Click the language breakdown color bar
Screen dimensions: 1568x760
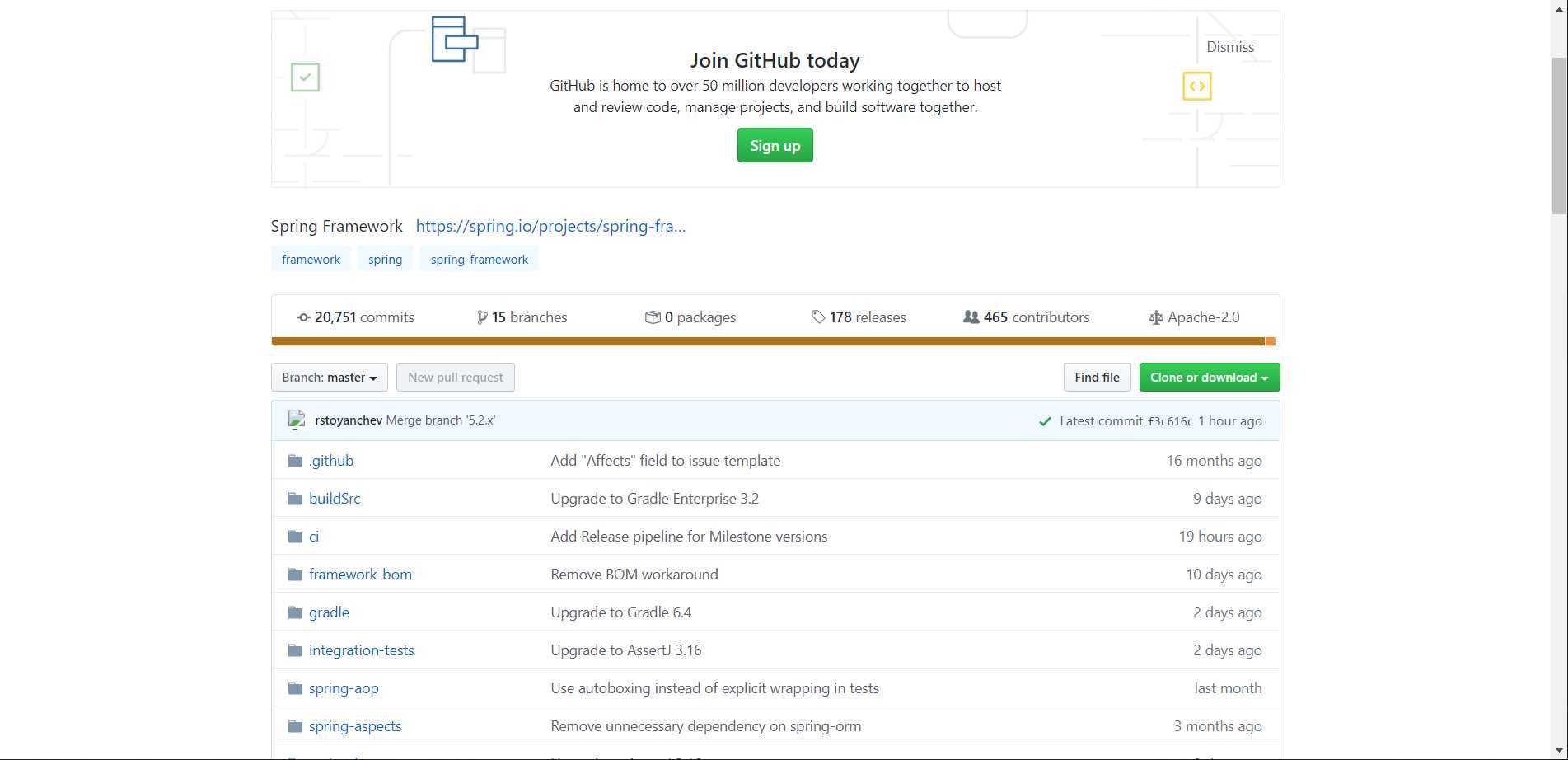(x=773, y=341)
